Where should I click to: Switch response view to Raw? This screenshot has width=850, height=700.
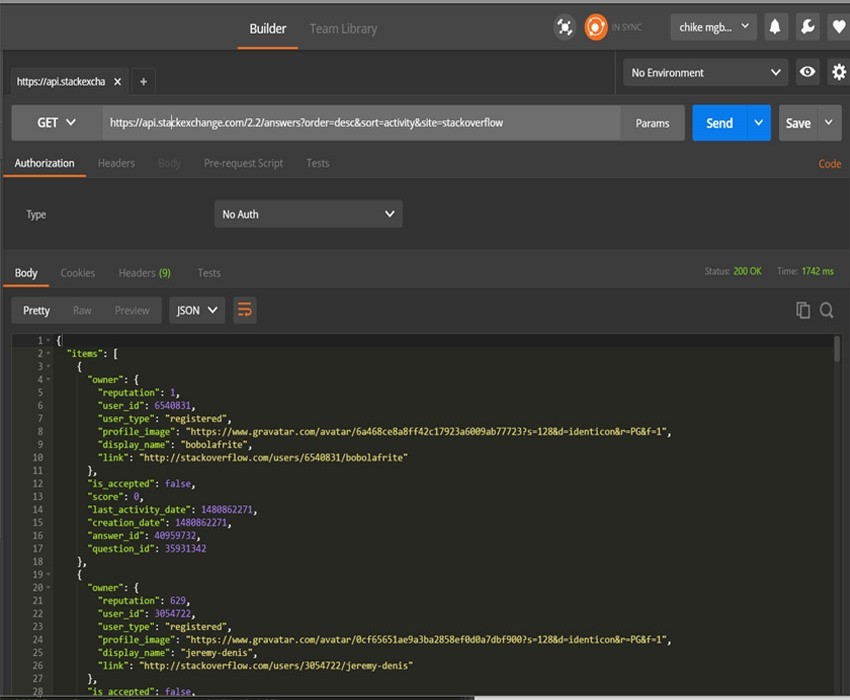pos(82,310)
